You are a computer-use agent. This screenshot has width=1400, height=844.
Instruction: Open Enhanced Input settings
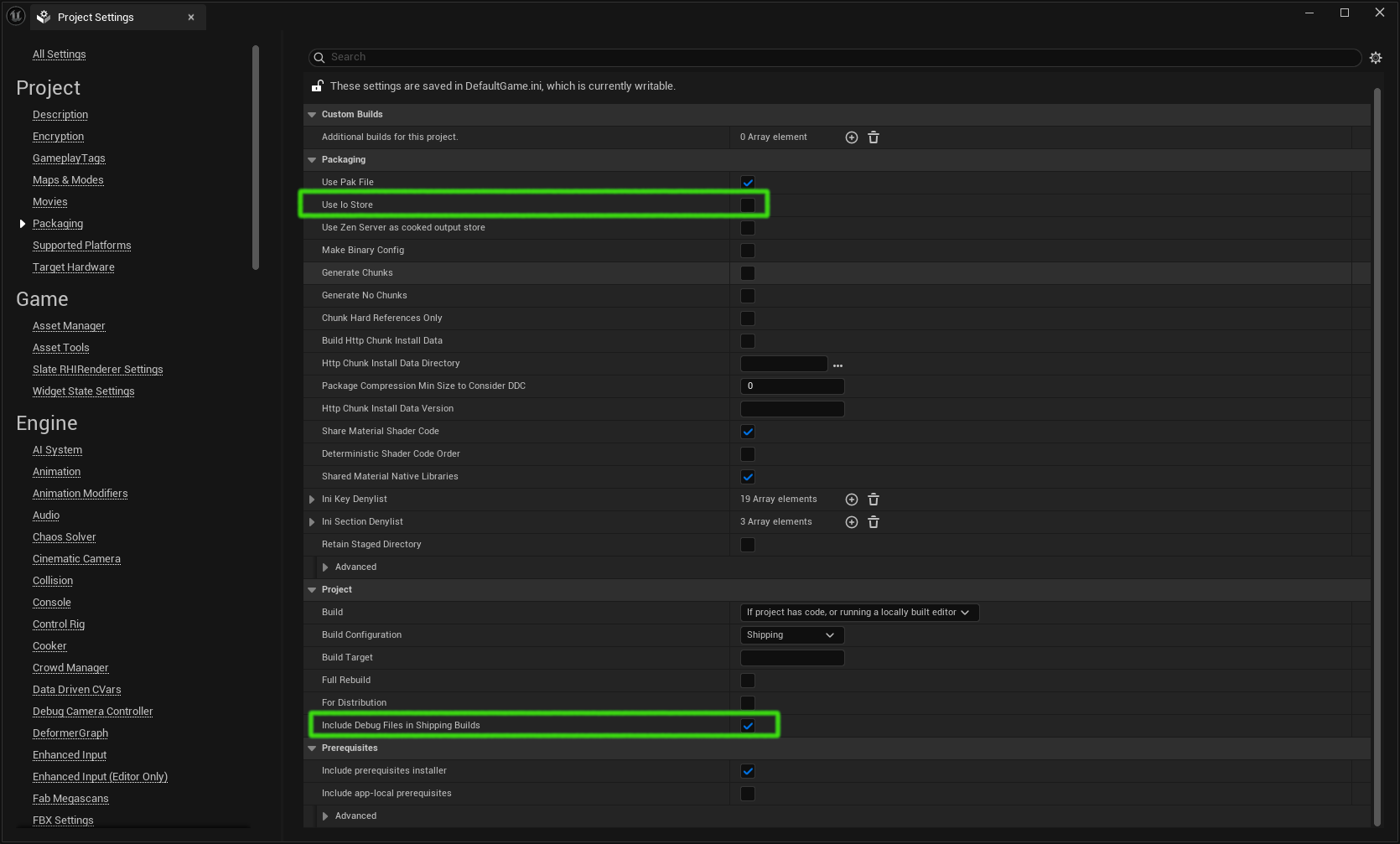click(70, 755)
